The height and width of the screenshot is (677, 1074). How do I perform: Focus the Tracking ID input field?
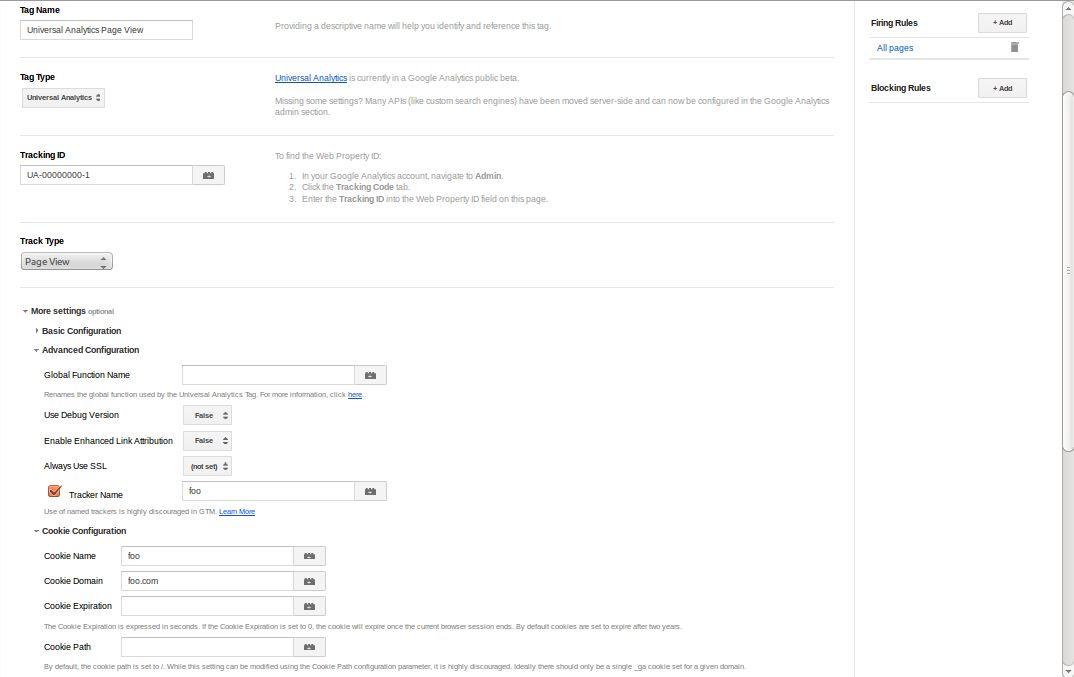(106, 175)
